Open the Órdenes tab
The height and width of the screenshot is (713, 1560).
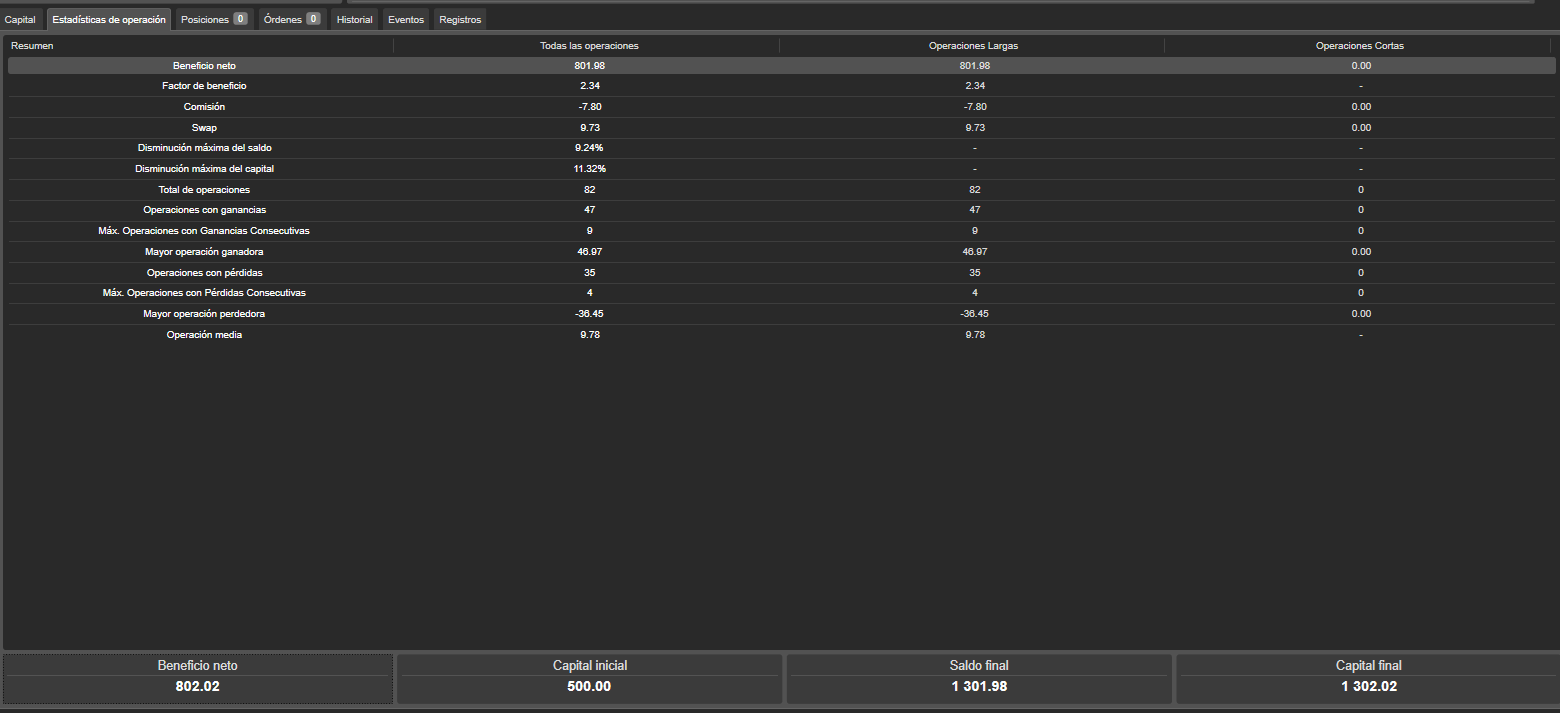(292, 20)
